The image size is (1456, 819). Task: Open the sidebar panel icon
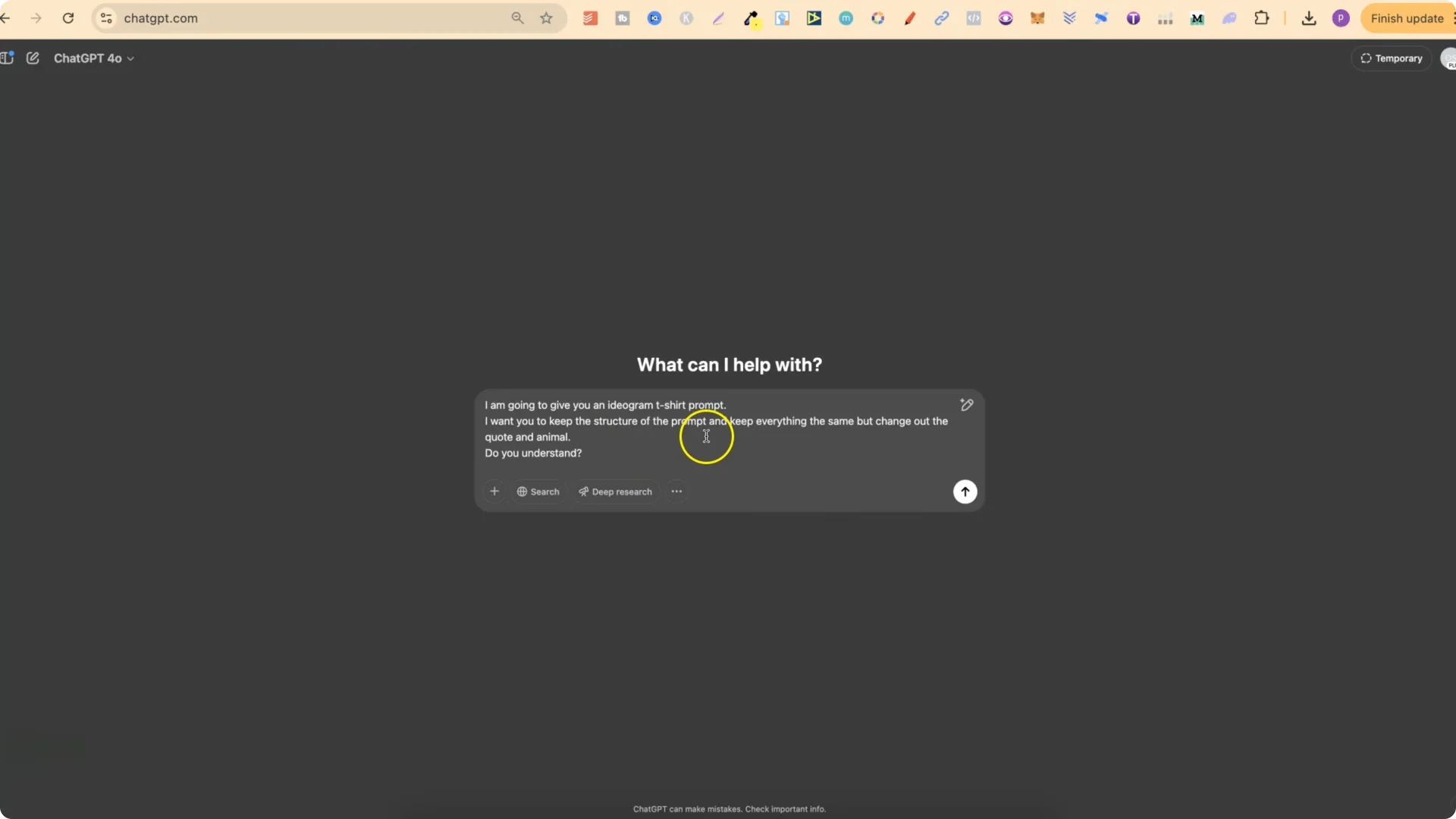point(8,58)
